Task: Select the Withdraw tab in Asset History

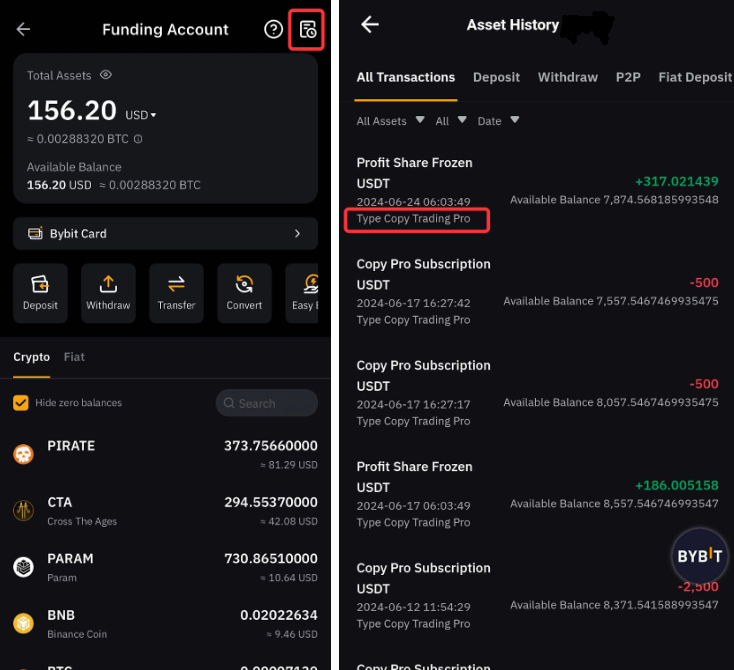Action: 568,77
